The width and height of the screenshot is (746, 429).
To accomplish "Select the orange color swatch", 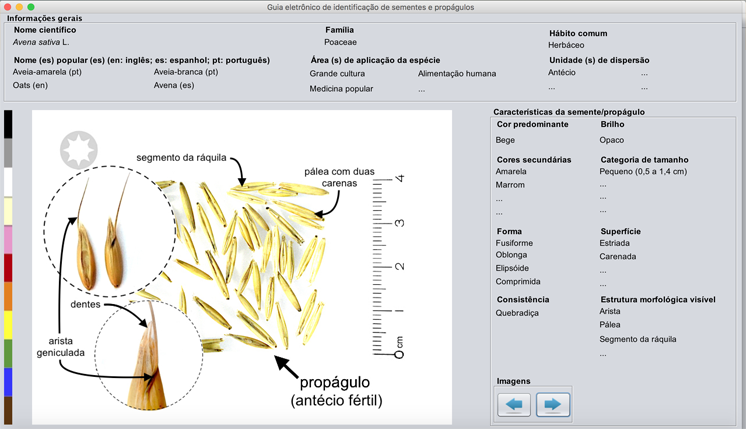I will [x=8, y=296].
